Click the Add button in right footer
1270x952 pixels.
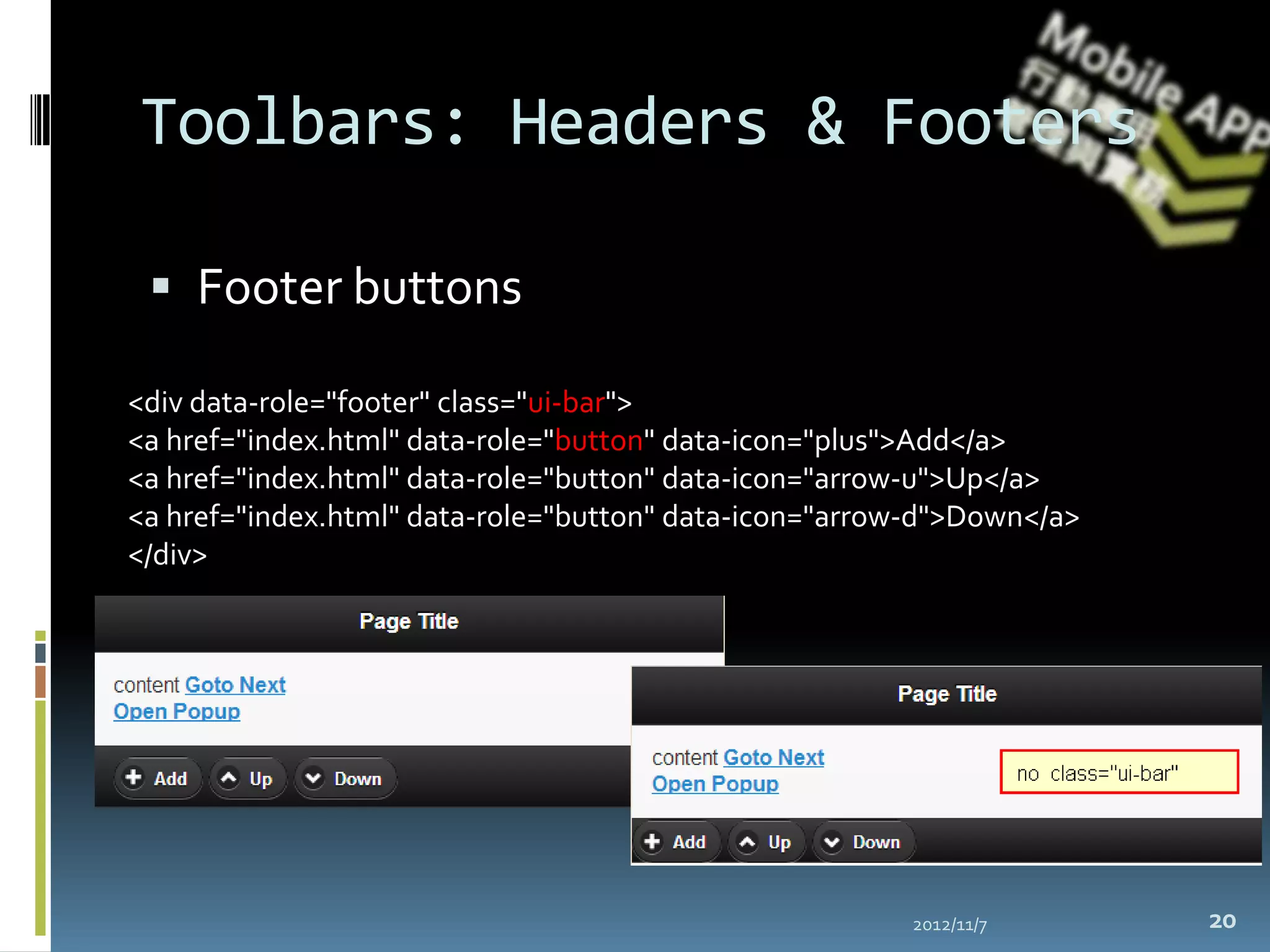pyautogui.click(x=677, y=842)
